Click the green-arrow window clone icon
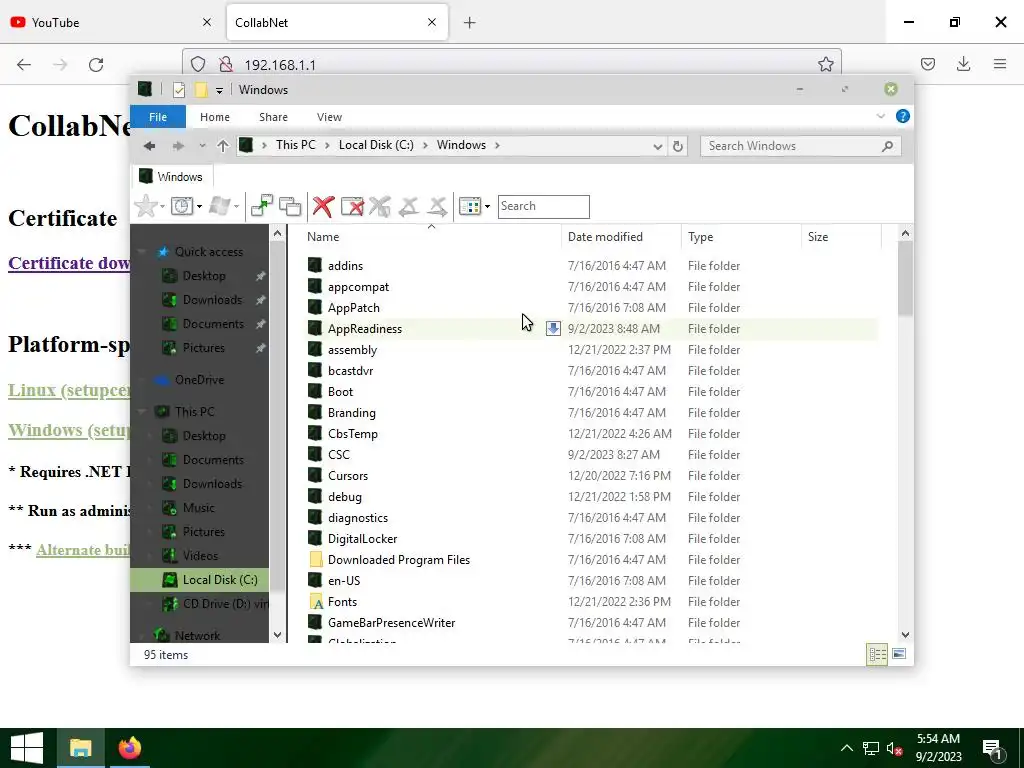1024x768 pixels. [261, 206]
